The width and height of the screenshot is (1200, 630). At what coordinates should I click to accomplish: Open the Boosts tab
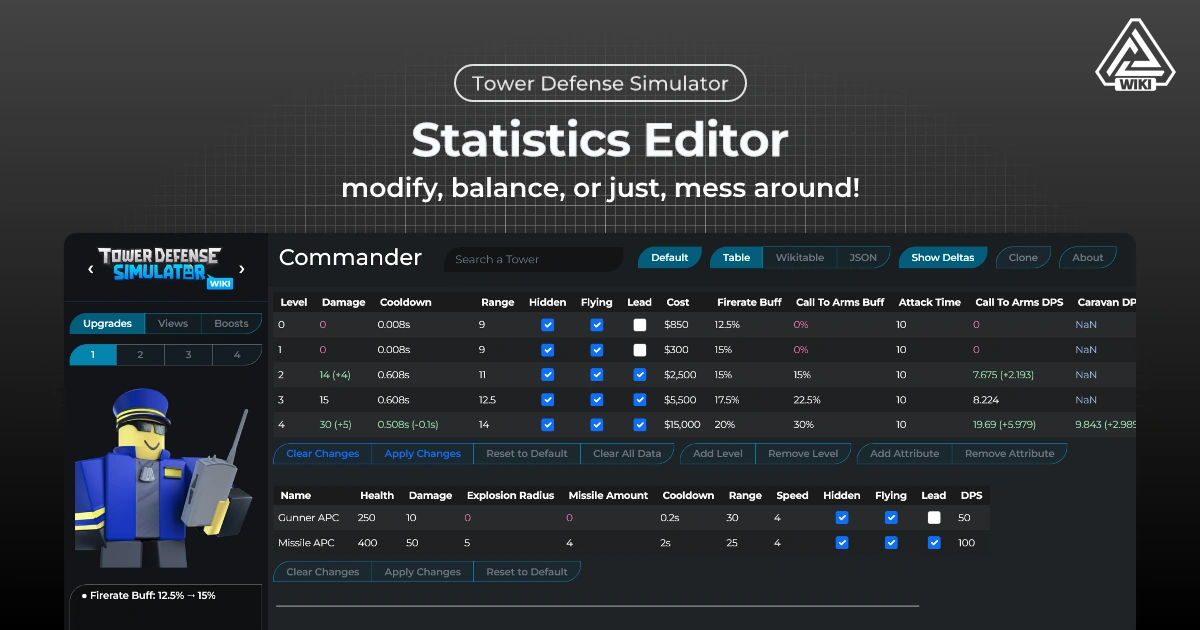point(231,323)
